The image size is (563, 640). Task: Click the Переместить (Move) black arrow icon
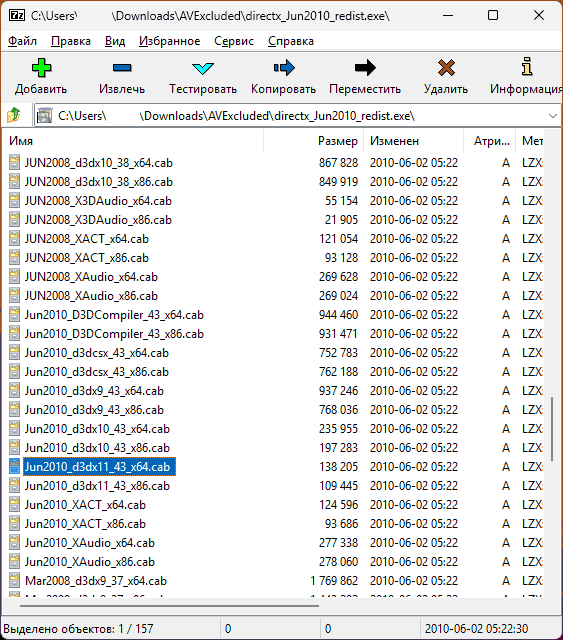(365, 68)
